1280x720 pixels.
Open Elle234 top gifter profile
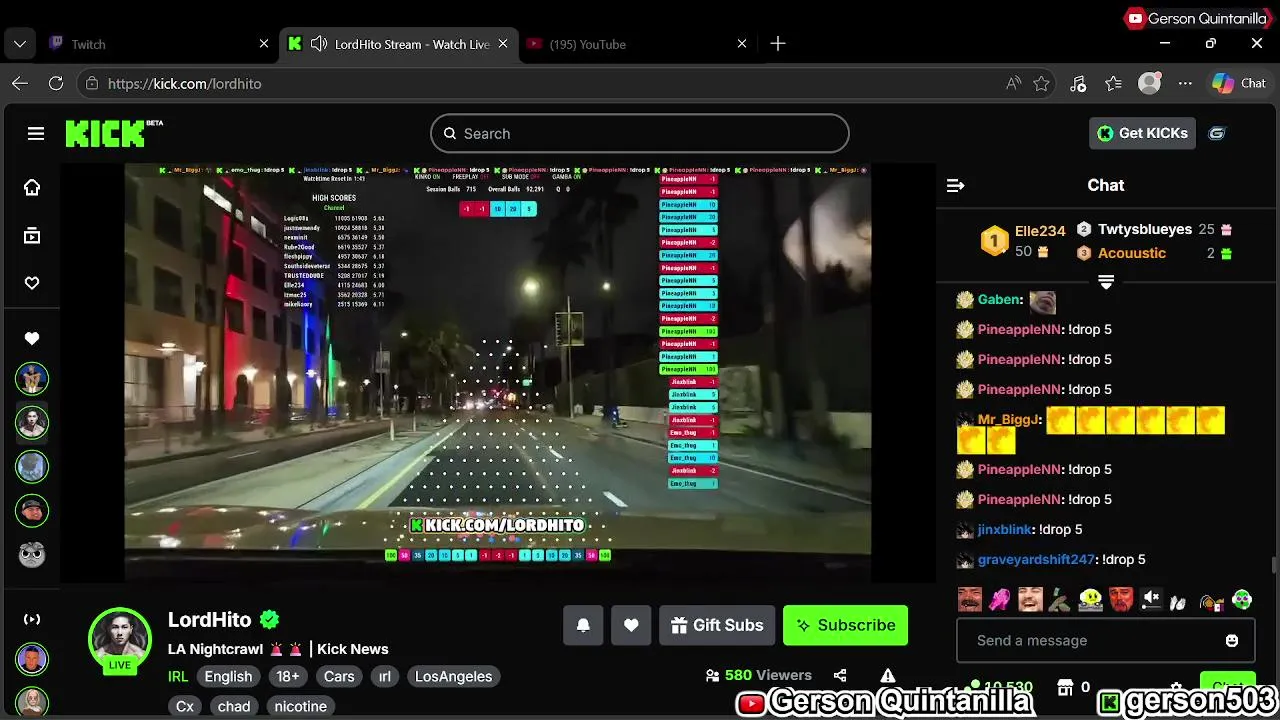point(1040,231)
